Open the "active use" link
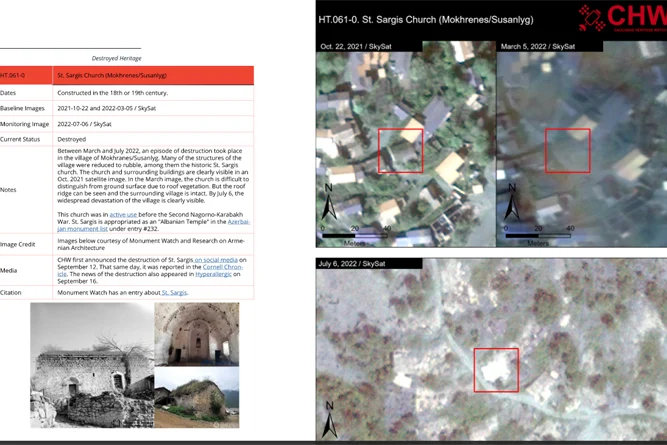Screen dimensions: 667x445 123,214
